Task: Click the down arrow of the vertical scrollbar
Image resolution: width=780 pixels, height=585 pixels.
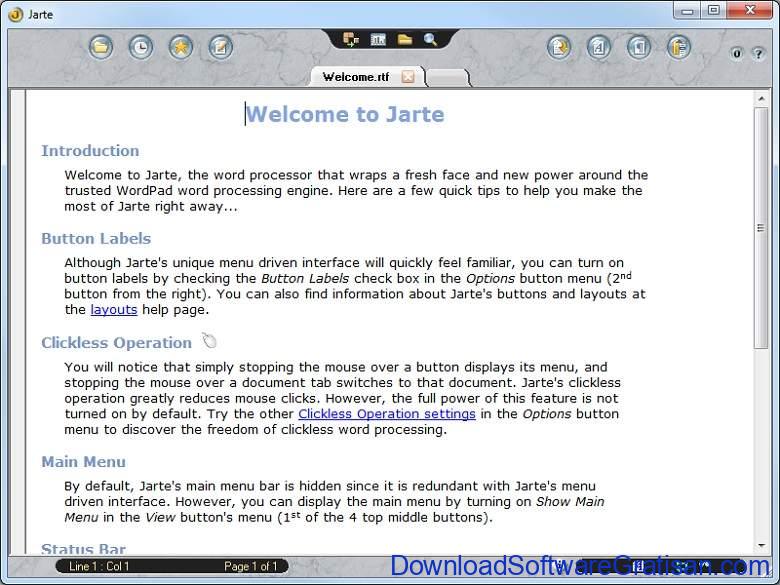Action: click(x=761, y=546)
